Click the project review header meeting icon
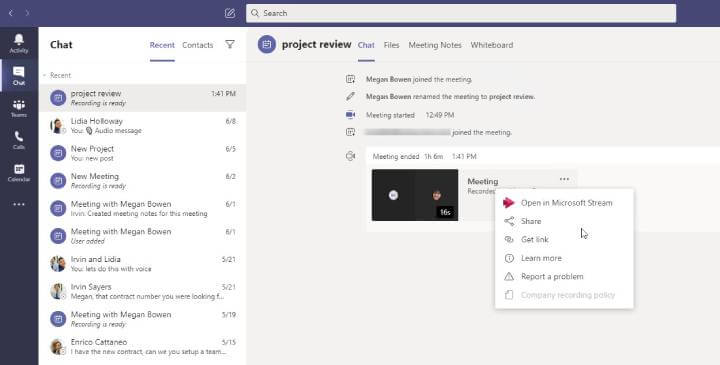720x365 pixels. (x=267, y=45)
